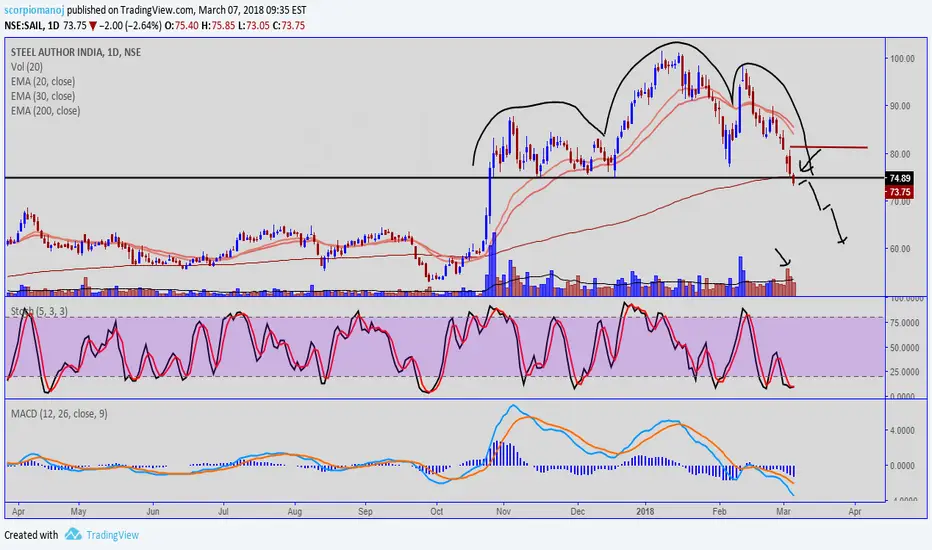Select the STEEL AUTHOR INDIA, 1D, NSE title
Viewport: 932px width, 550px height.
point(75,52)
